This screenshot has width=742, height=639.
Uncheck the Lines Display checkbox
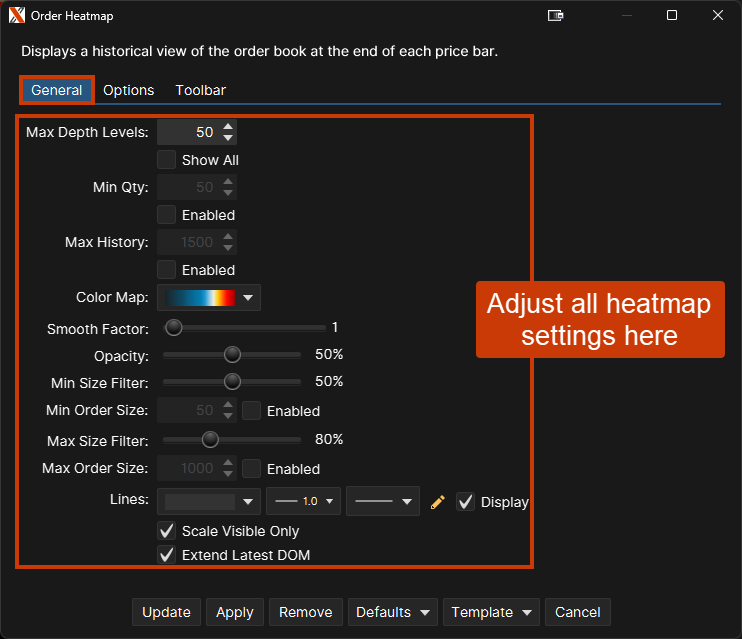pos(466,502)
